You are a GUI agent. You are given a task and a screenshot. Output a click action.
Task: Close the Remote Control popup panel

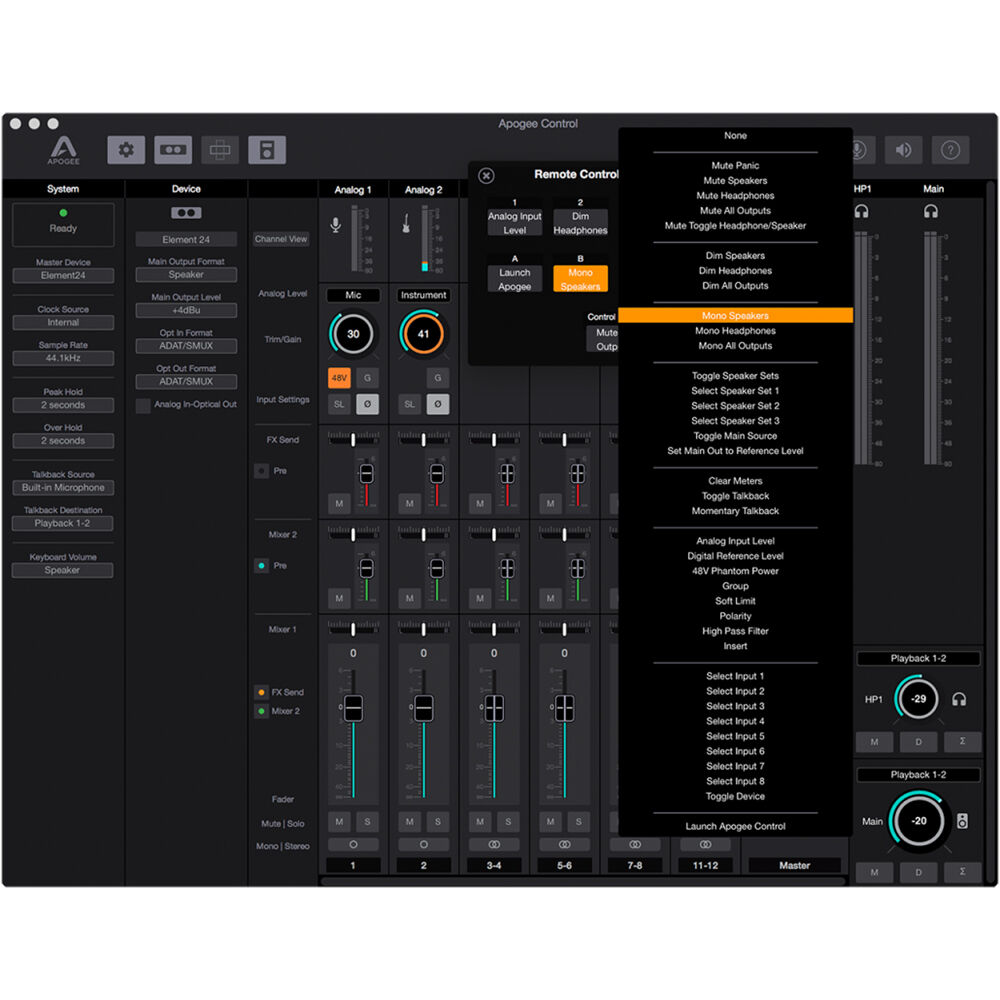point(486,175)
